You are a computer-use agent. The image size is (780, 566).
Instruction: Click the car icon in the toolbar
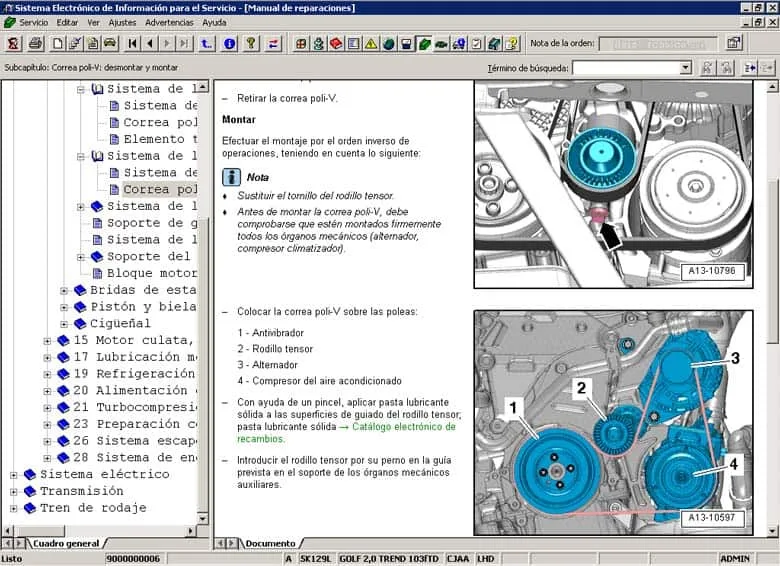[110, 43]
